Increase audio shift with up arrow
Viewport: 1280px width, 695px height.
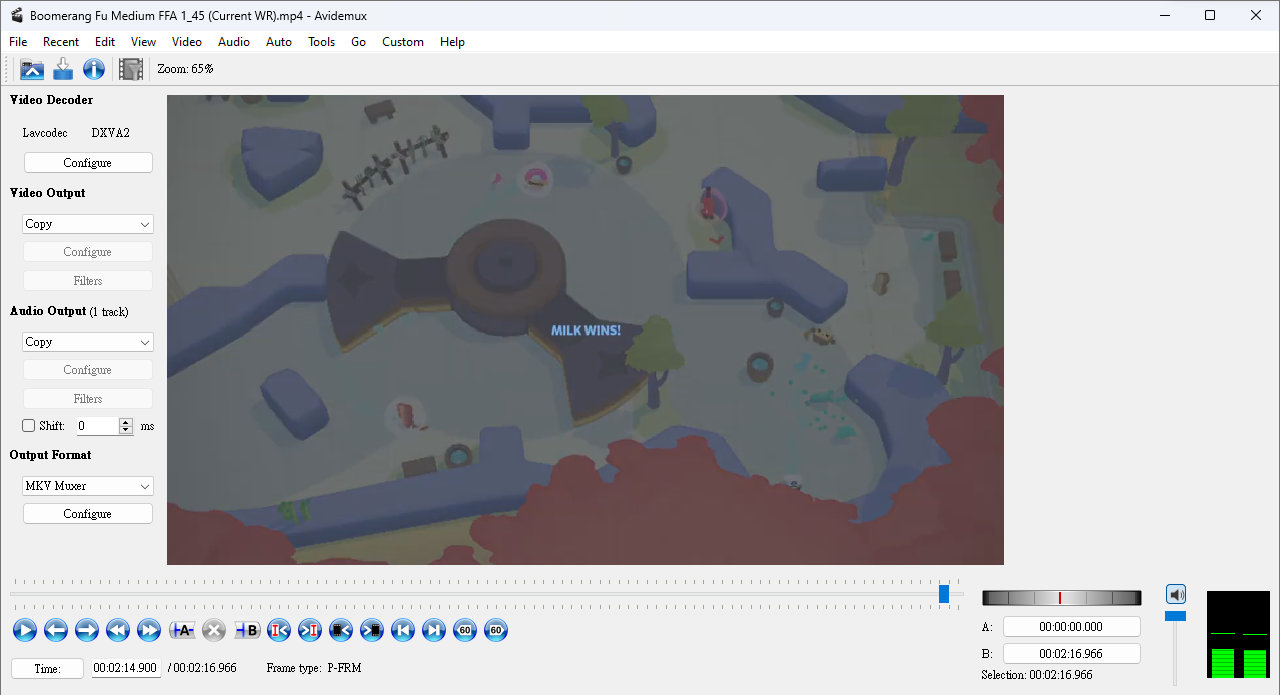click(126, 422)
